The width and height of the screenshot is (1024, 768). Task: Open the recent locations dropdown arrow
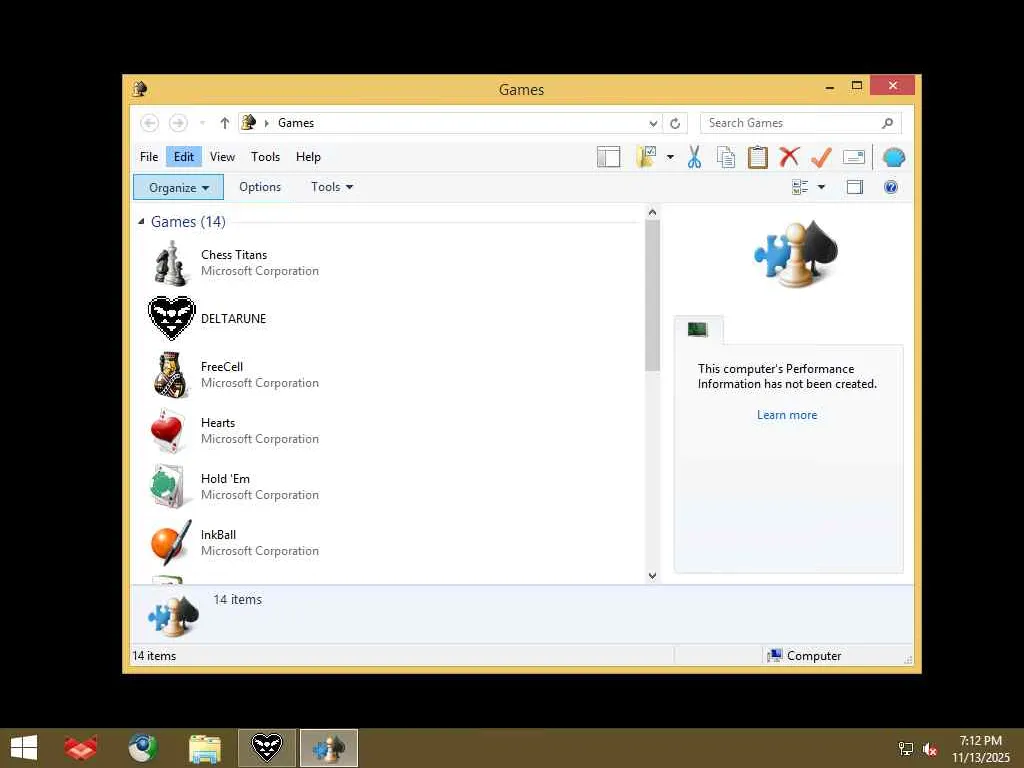(202, 123)
